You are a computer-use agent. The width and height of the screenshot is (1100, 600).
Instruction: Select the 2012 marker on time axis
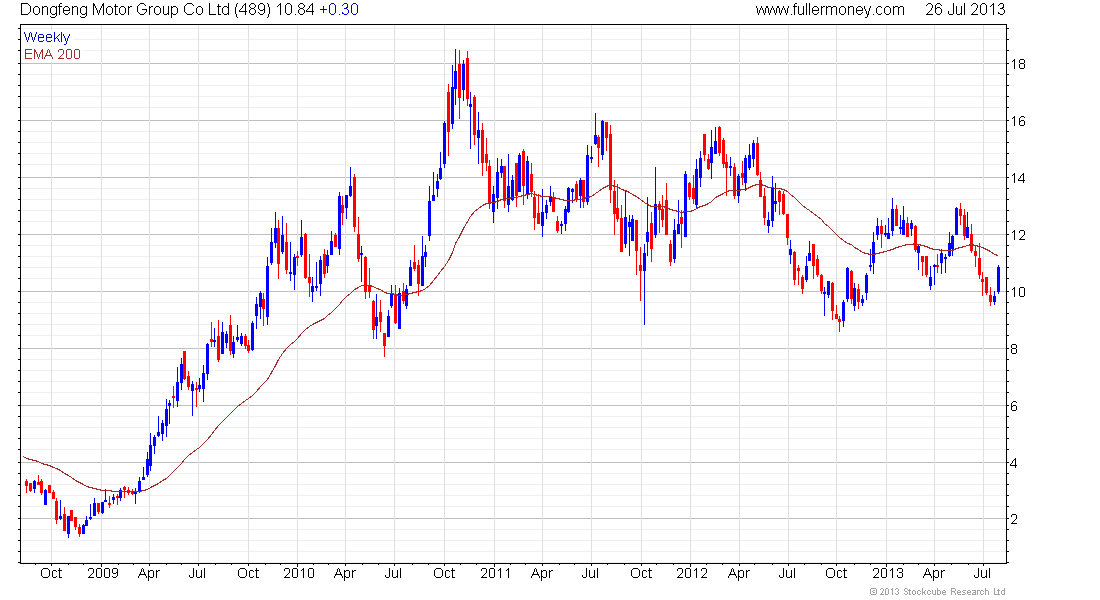click(691, 573)
